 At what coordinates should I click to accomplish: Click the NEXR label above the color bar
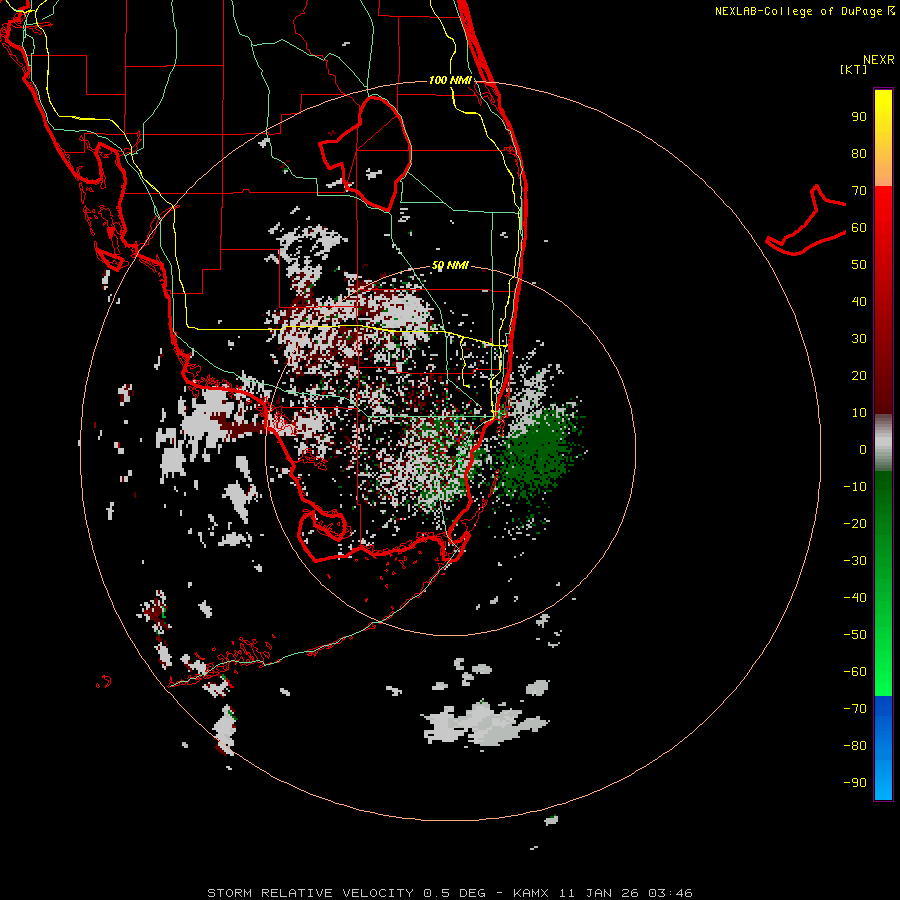tap(878, 59)
